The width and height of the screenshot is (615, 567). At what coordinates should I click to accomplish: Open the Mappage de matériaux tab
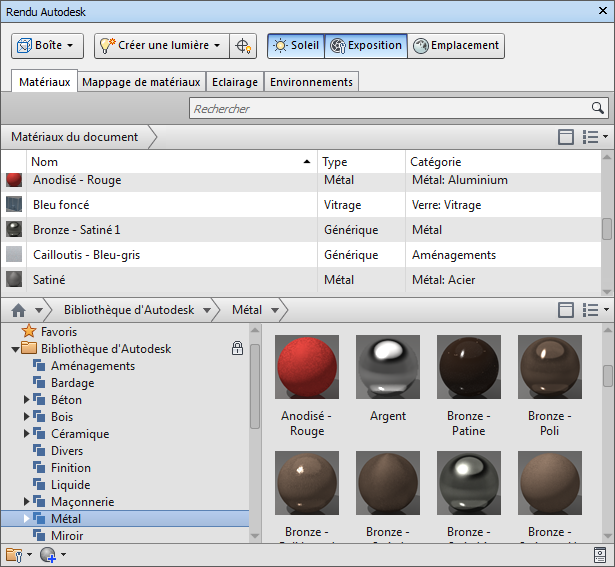(x=141, y=82)
